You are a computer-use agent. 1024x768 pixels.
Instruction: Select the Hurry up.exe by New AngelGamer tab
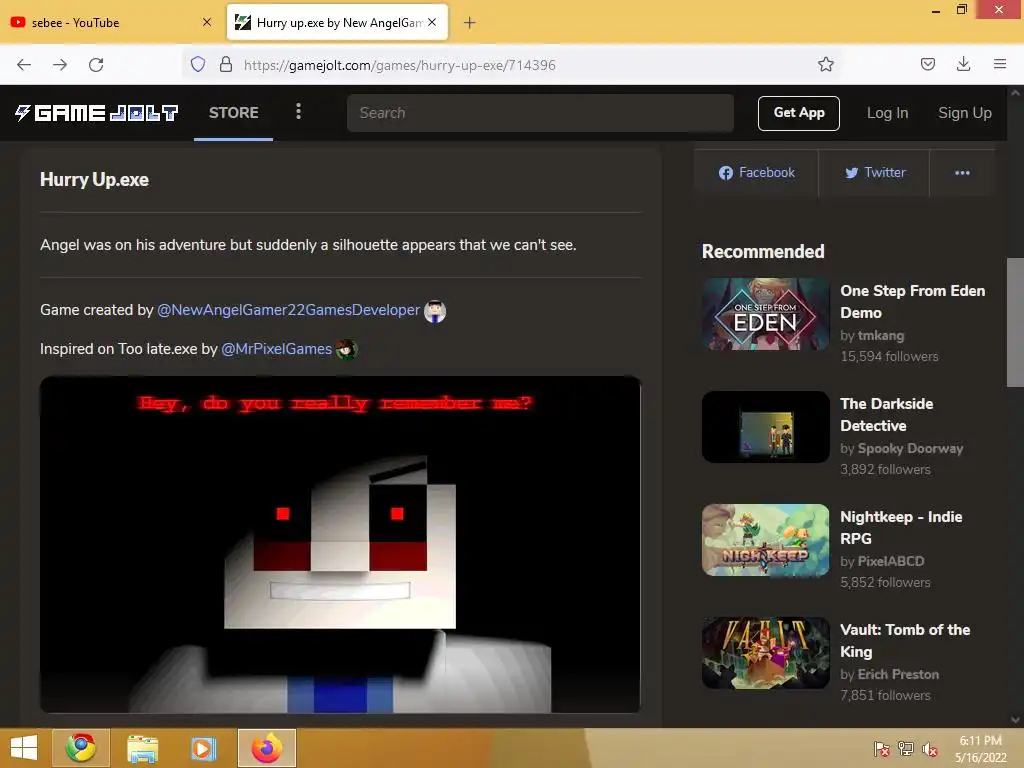(337, 22)
